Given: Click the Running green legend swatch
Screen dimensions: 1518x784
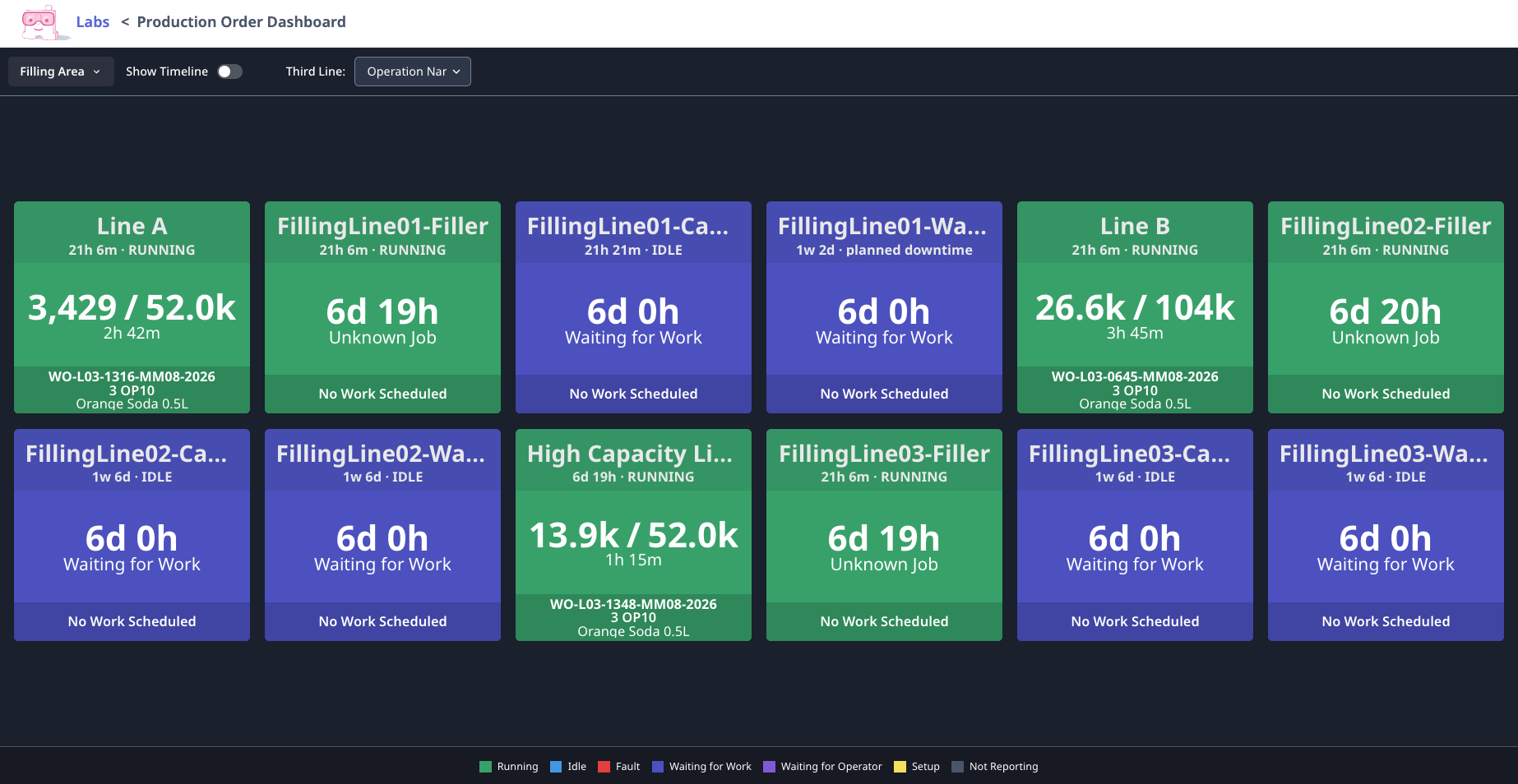Looking at the screenshot, I should pyautogui.click(x=484, y=766).
